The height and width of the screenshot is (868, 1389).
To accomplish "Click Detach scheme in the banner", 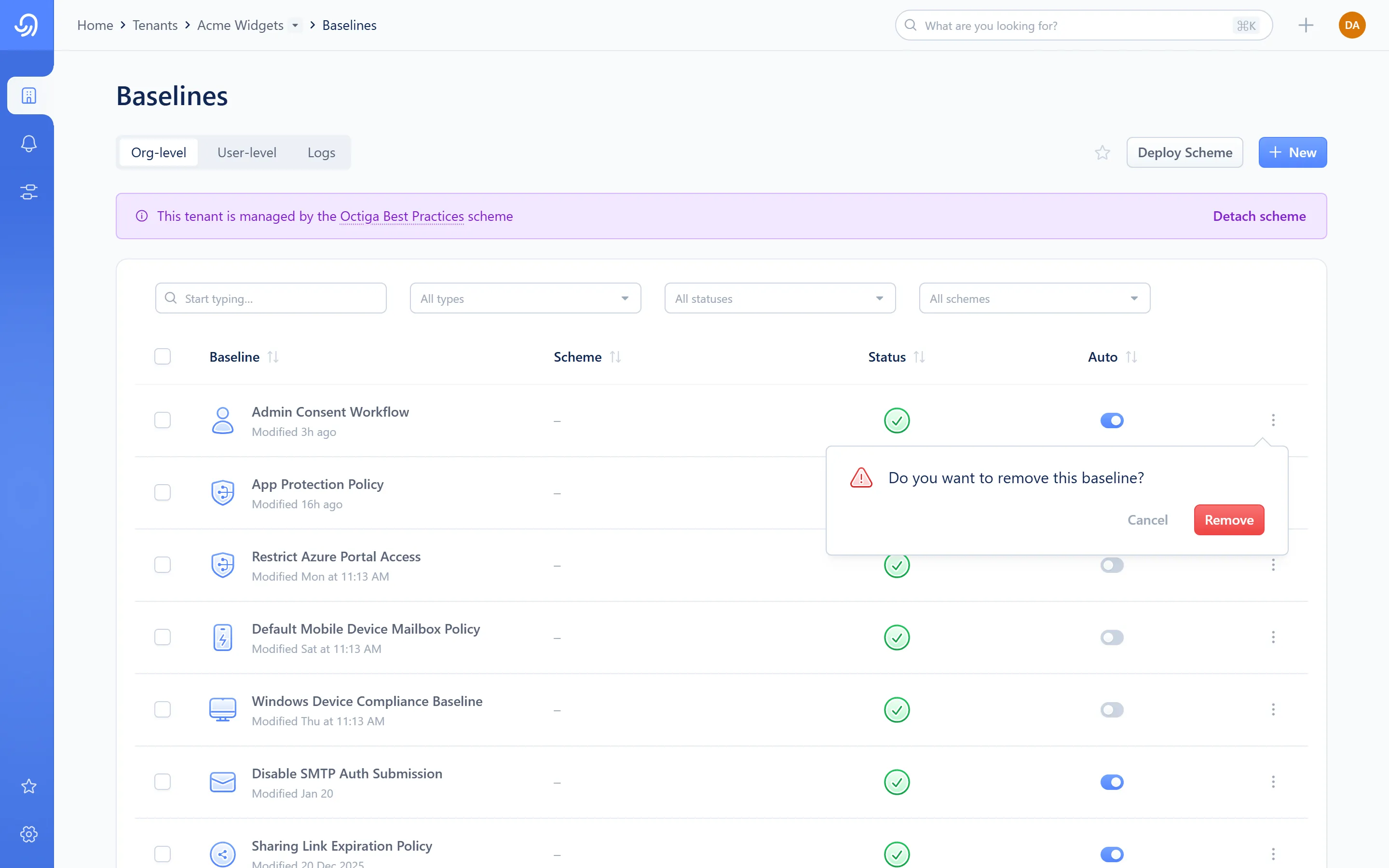I will tap(1259, 216).
